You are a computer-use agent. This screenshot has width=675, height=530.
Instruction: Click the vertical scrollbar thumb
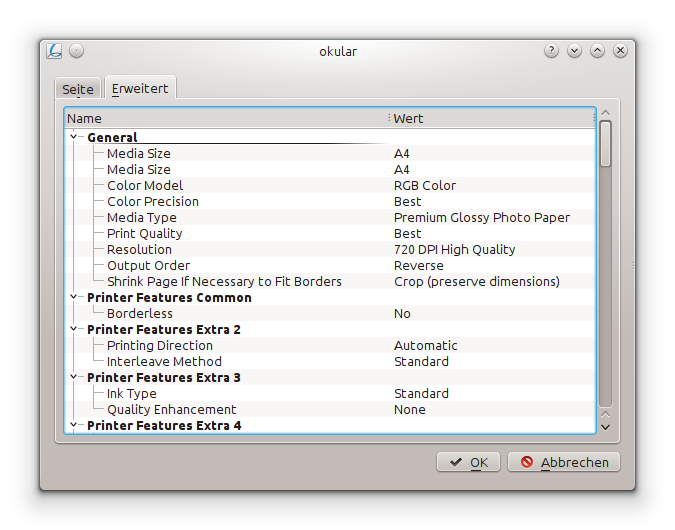pyautogui.click(x=605, y=143)
